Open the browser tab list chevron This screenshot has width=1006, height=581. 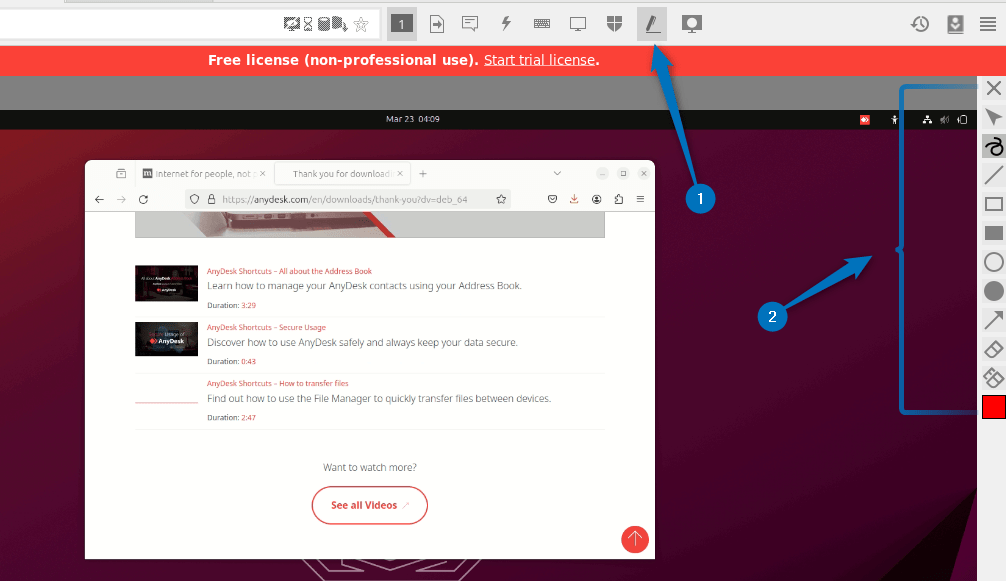(558, 173)
